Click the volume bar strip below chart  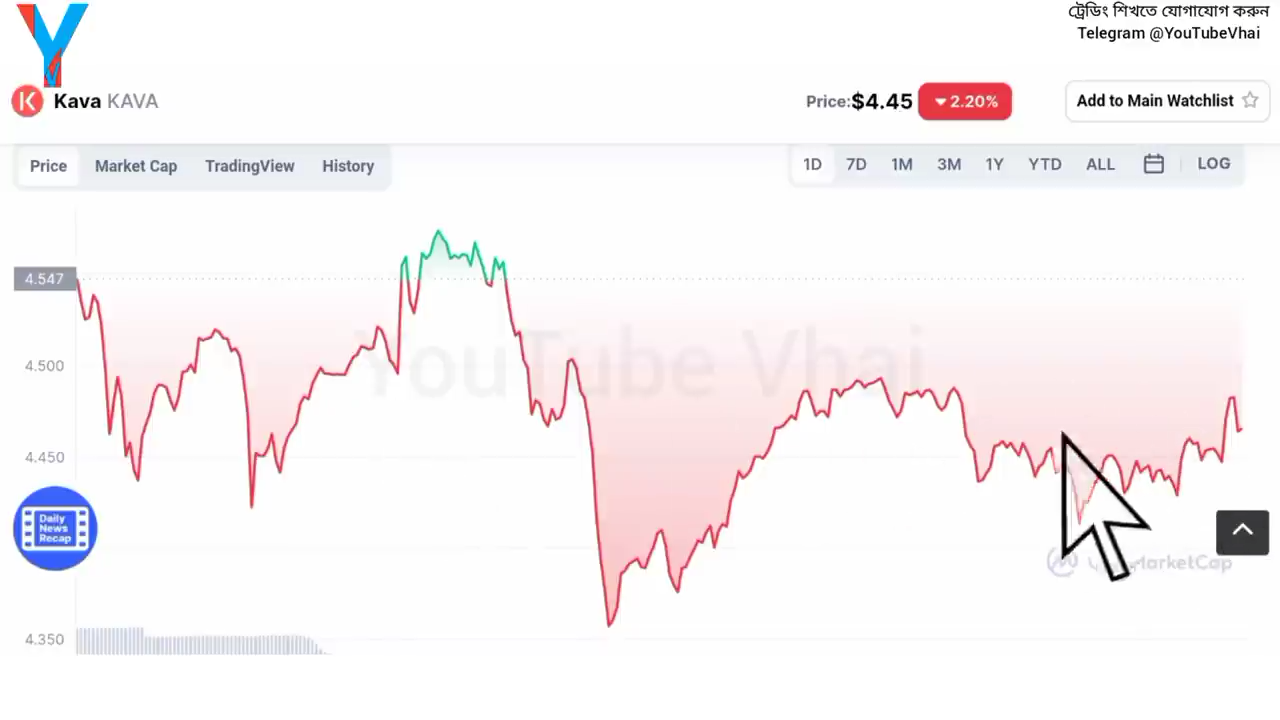[200, 641]
